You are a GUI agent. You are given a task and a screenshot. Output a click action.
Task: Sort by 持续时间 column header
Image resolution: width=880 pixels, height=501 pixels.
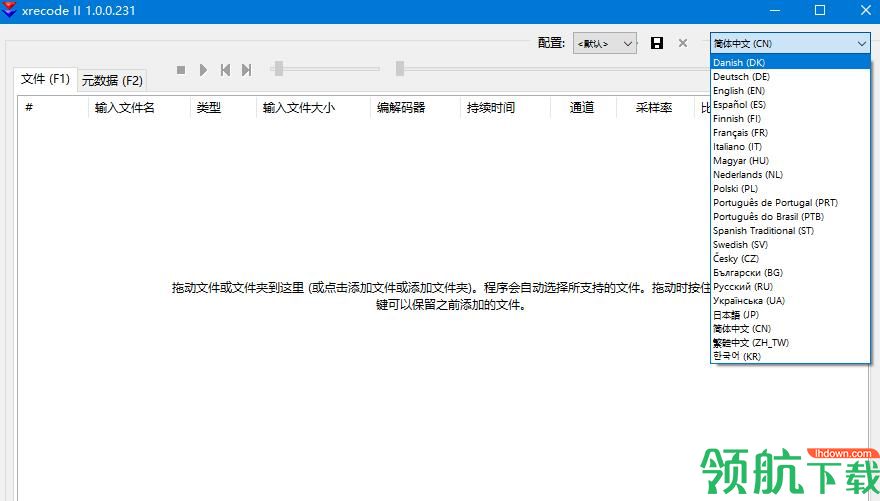tap(505, 108)
